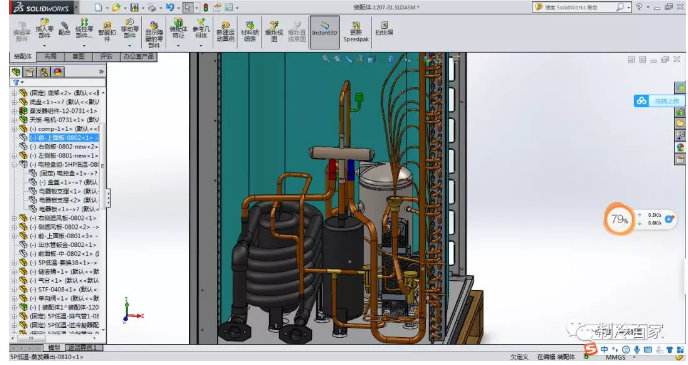Select the 右侧板-0802-new<2> tree item
This screenshot has width=688, height=365.
click(x=64, y=147)
